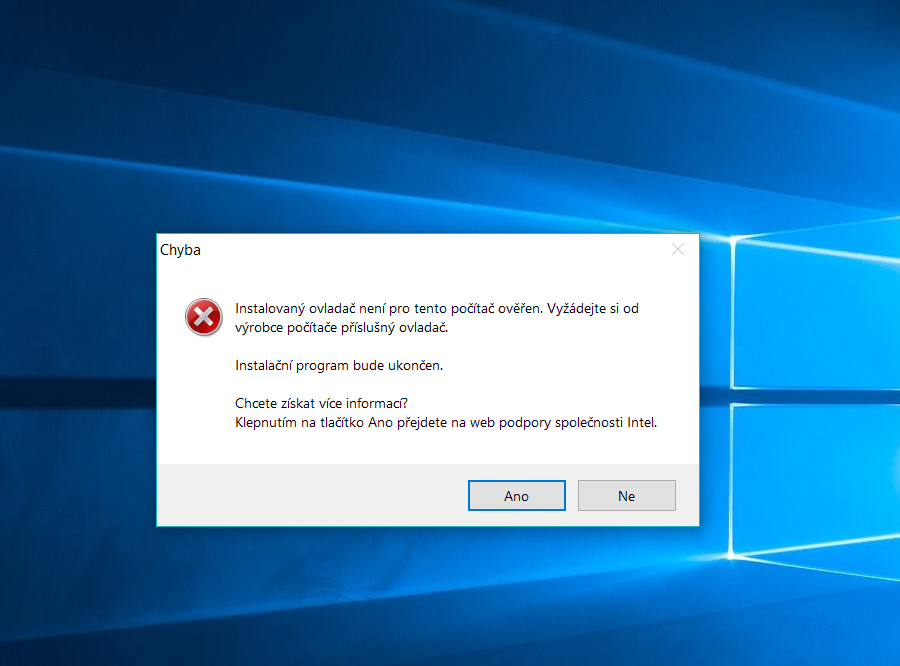Click the Chyba title text
The height and width of the screenshot is (666, 900).
click(181, 250)
